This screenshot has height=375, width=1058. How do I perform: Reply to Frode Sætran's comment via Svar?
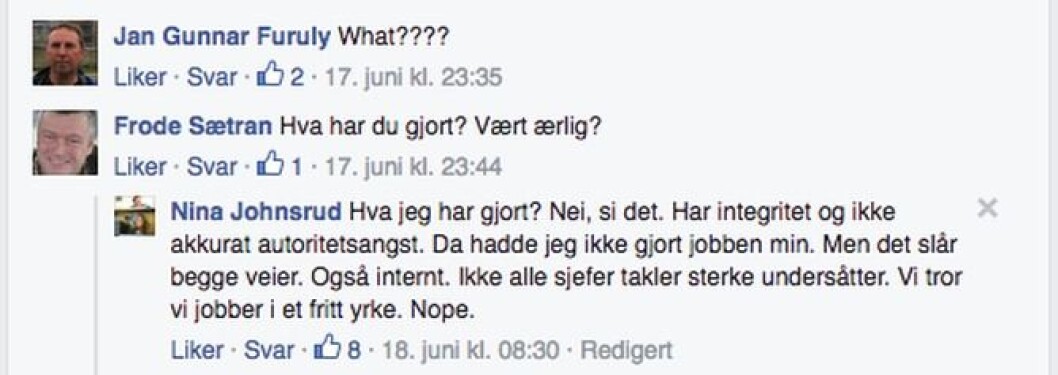click(212, 167)
